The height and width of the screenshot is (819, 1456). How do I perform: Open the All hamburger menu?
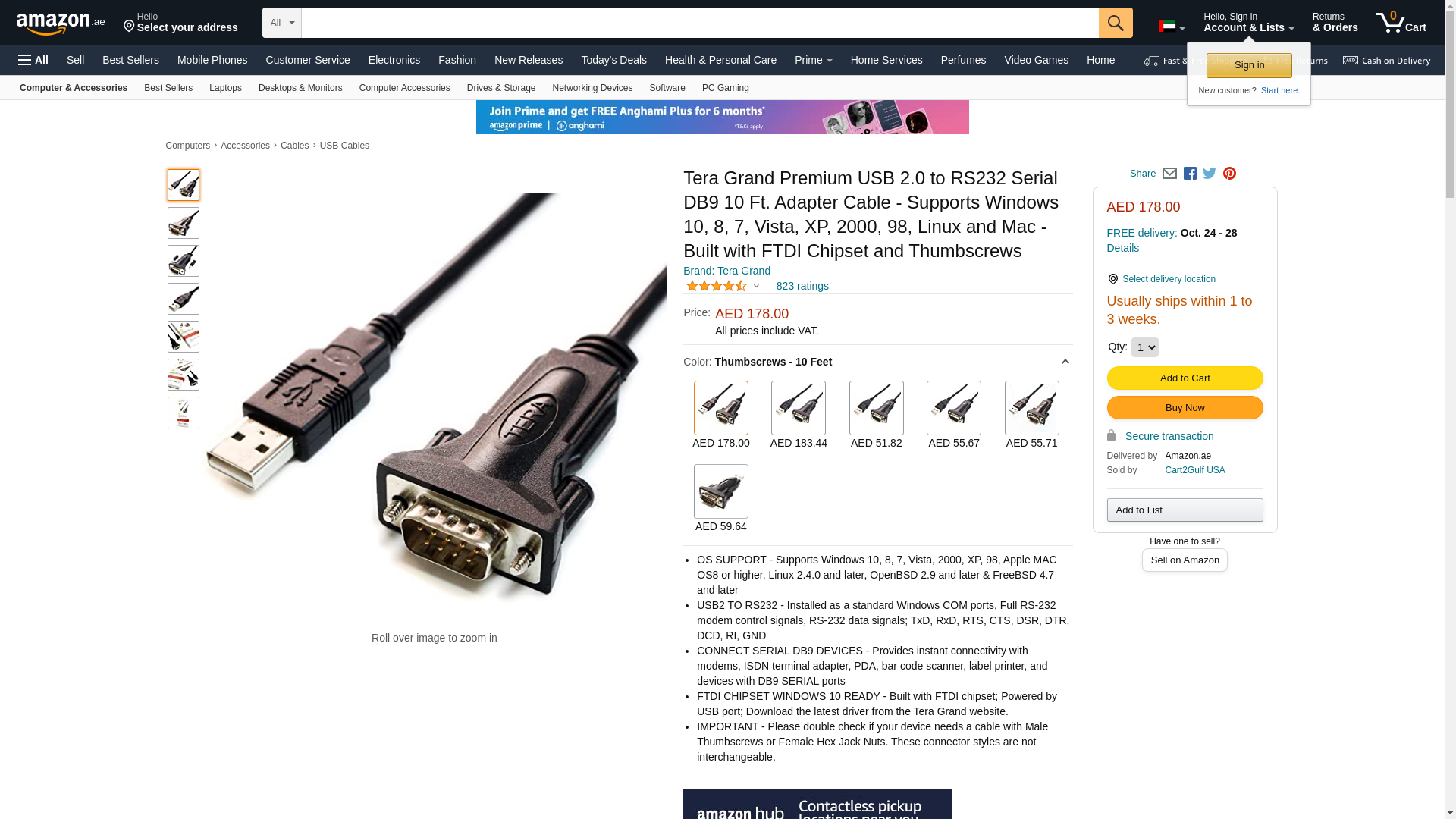33,60
